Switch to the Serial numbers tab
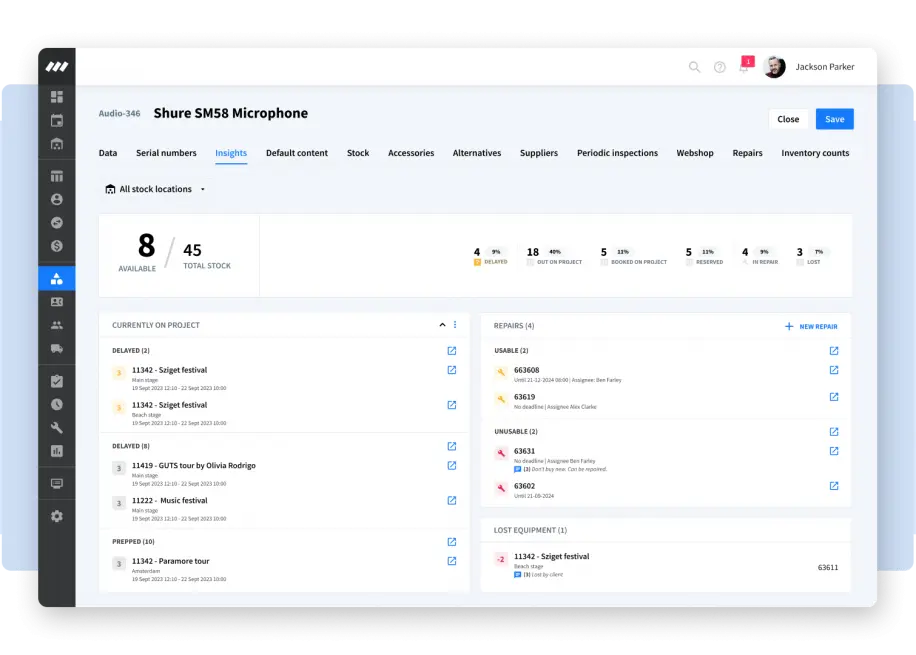Viewport: 916px width, 655px height. [166, 153]
